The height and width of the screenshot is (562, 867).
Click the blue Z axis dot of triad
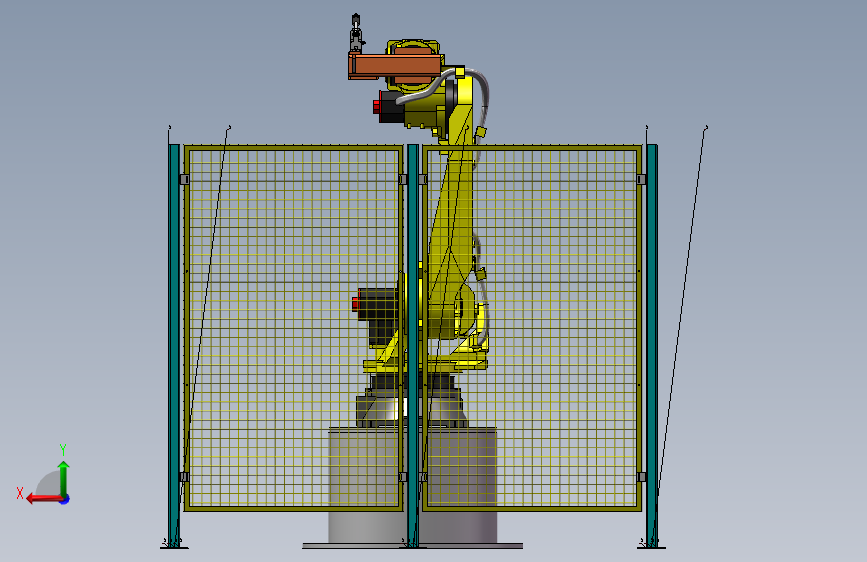pyautogui.click(x=65, y=499)
